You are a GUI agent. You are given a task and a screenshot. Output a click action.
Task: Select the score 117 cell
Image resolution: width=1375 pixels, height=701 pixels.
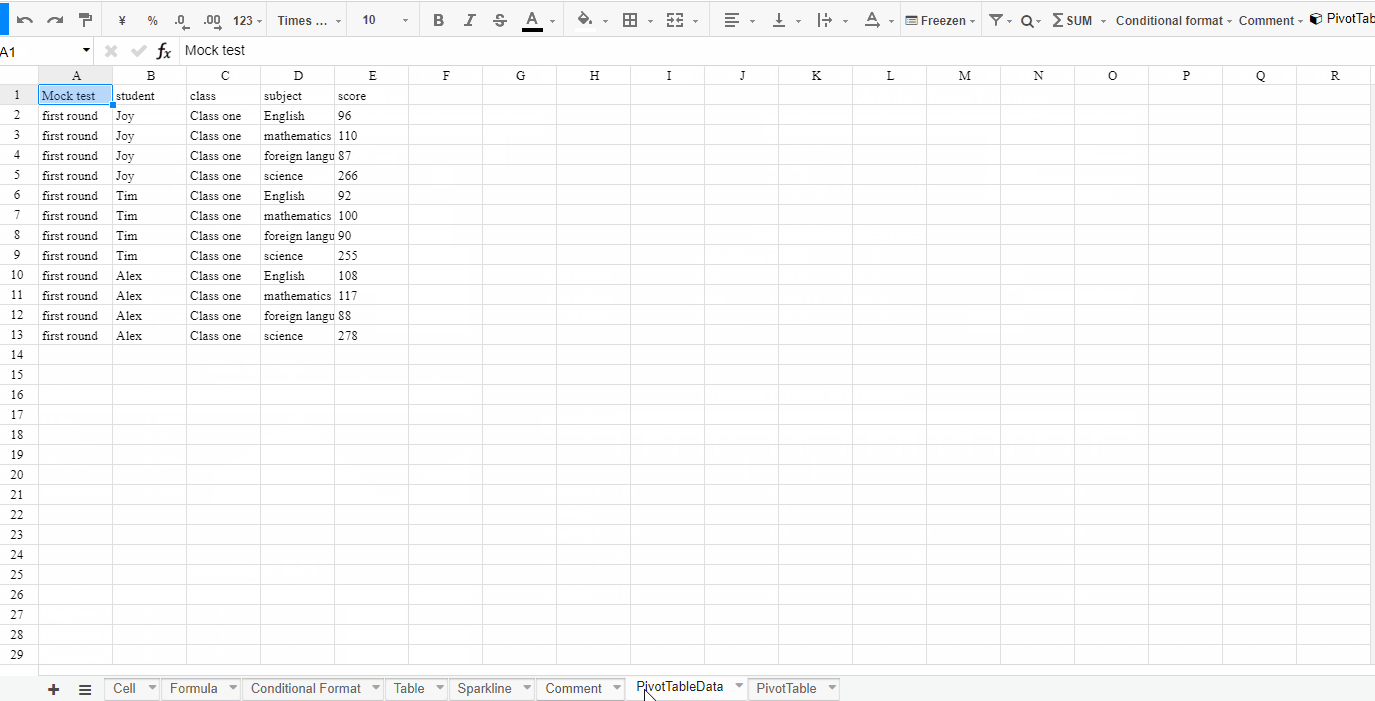tap(371, 295)
